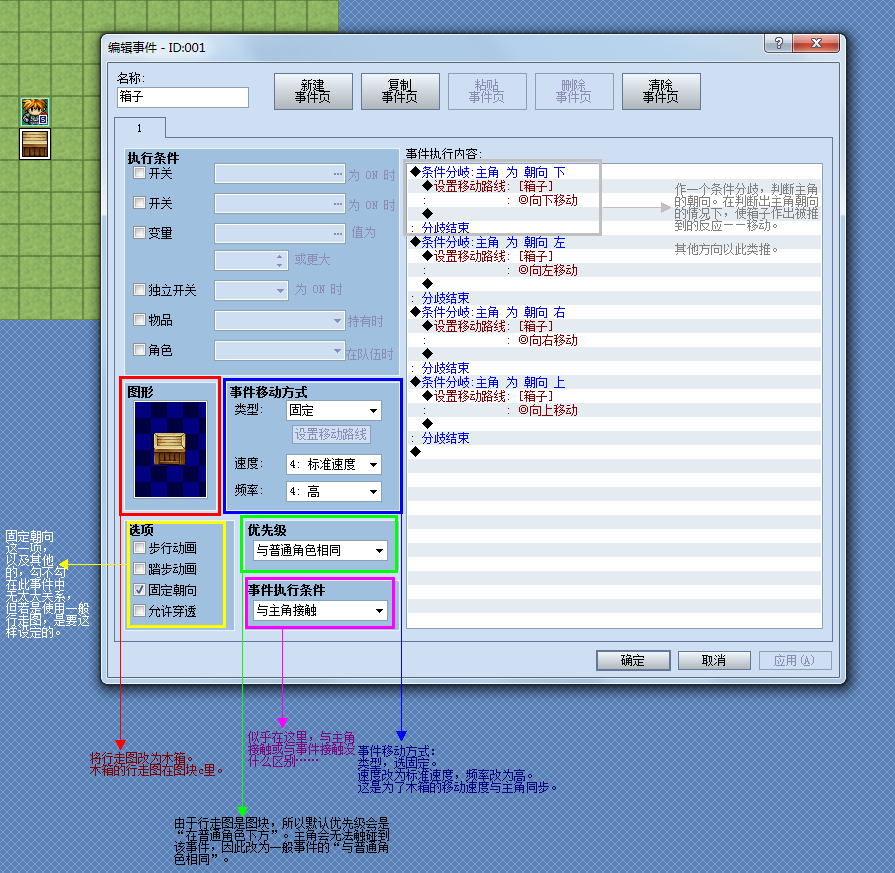Select the line 条件分歧:主角 为 朝向 右
895x873 pixels.
pyautogui.click(x=614, y=312)
